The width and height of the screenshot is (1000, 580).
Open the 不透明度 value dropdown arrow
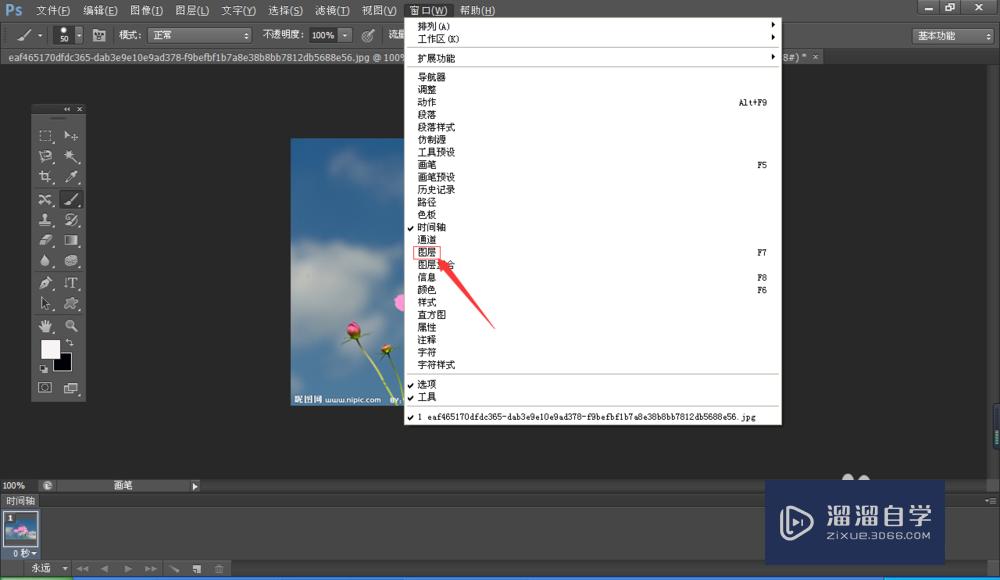coord(344,33)
